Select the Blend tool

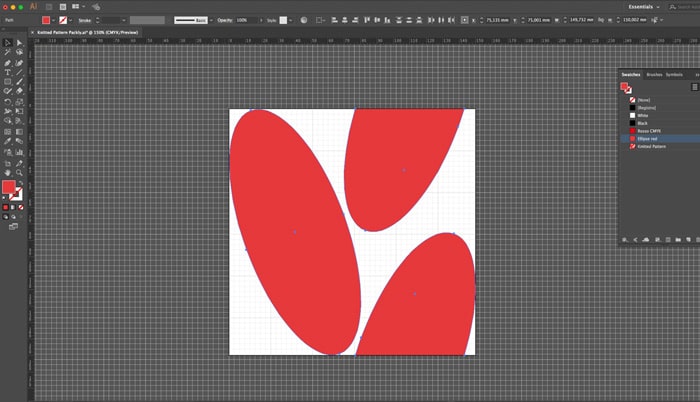point(19,141)
